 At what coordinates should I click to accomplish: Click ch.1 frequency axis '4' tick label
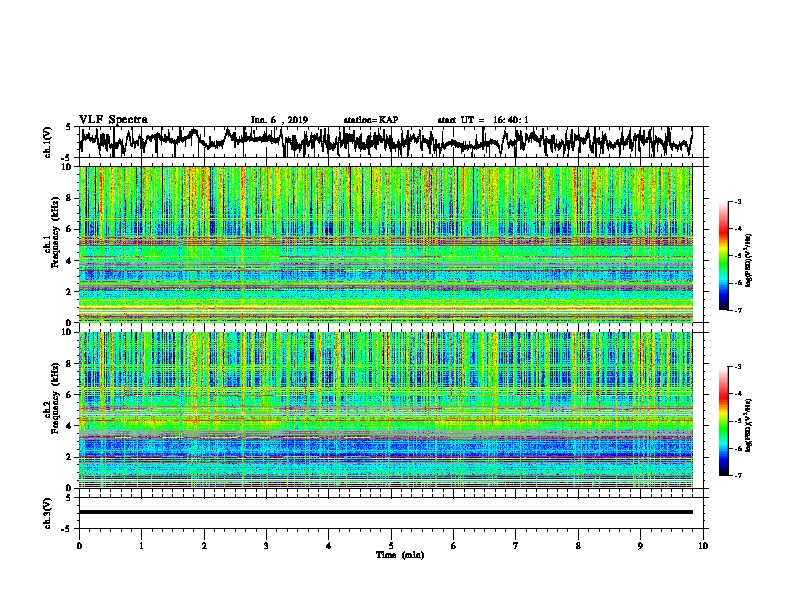70,261
